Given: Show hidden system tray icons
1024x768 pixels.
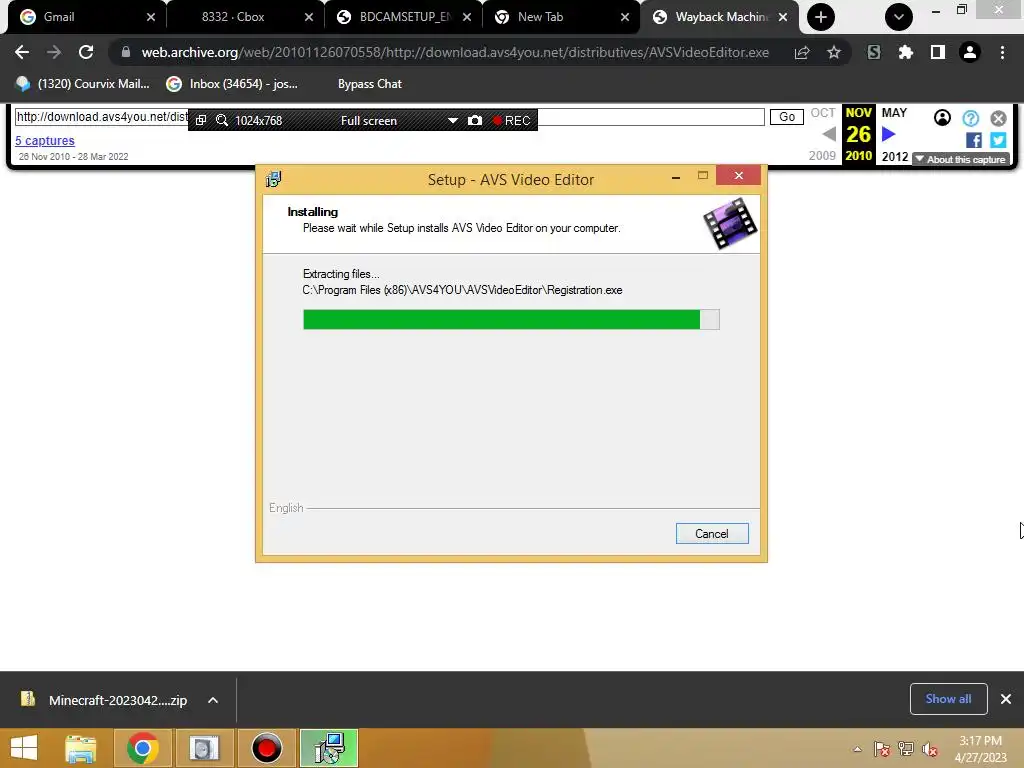Looking at the screenshot, I should (x=857, y=749).
